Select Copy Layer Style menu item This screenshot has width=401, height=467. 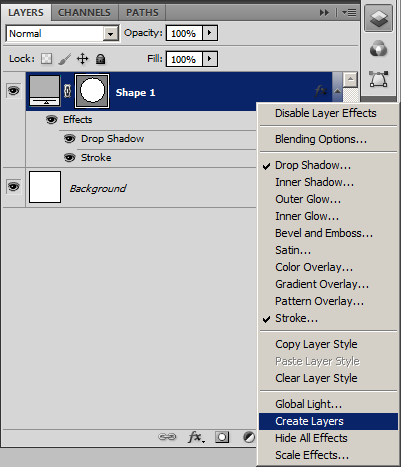316,344
